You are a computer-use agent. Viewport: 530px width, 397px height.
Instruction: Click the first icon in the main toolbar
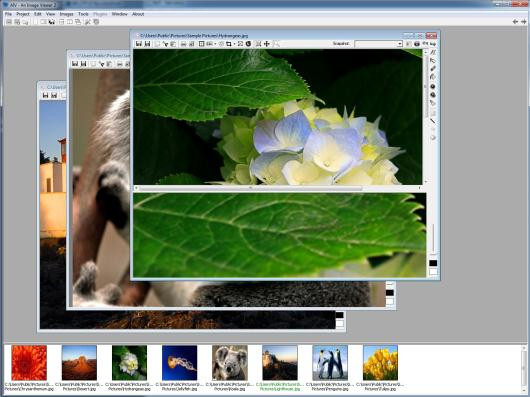click(9, 22)
